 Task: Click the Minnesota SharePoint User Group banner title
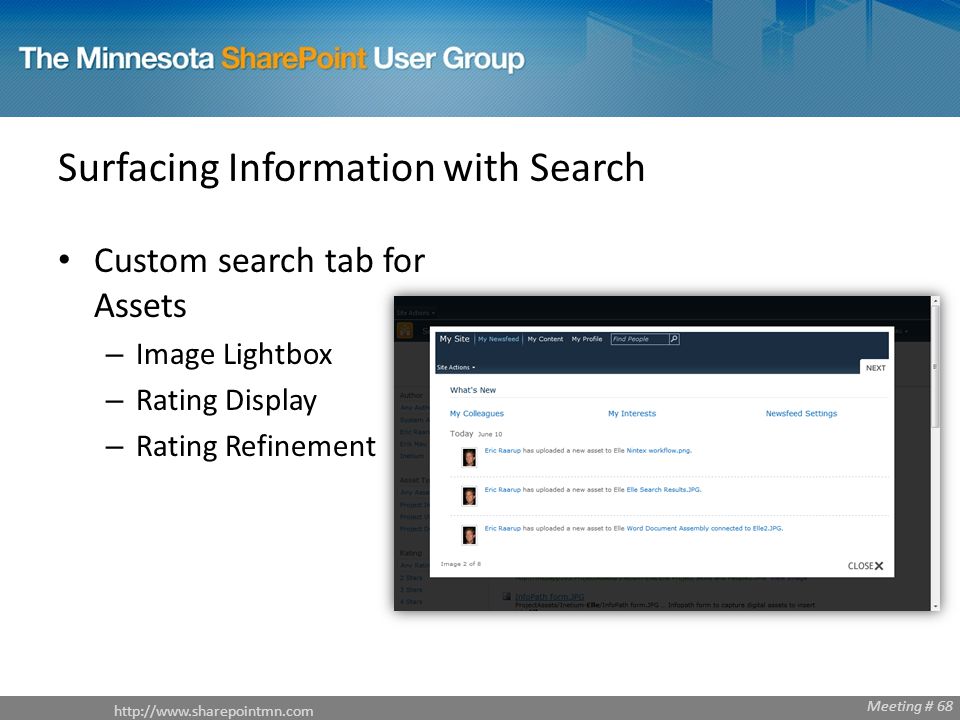click(x=272, y=59)
